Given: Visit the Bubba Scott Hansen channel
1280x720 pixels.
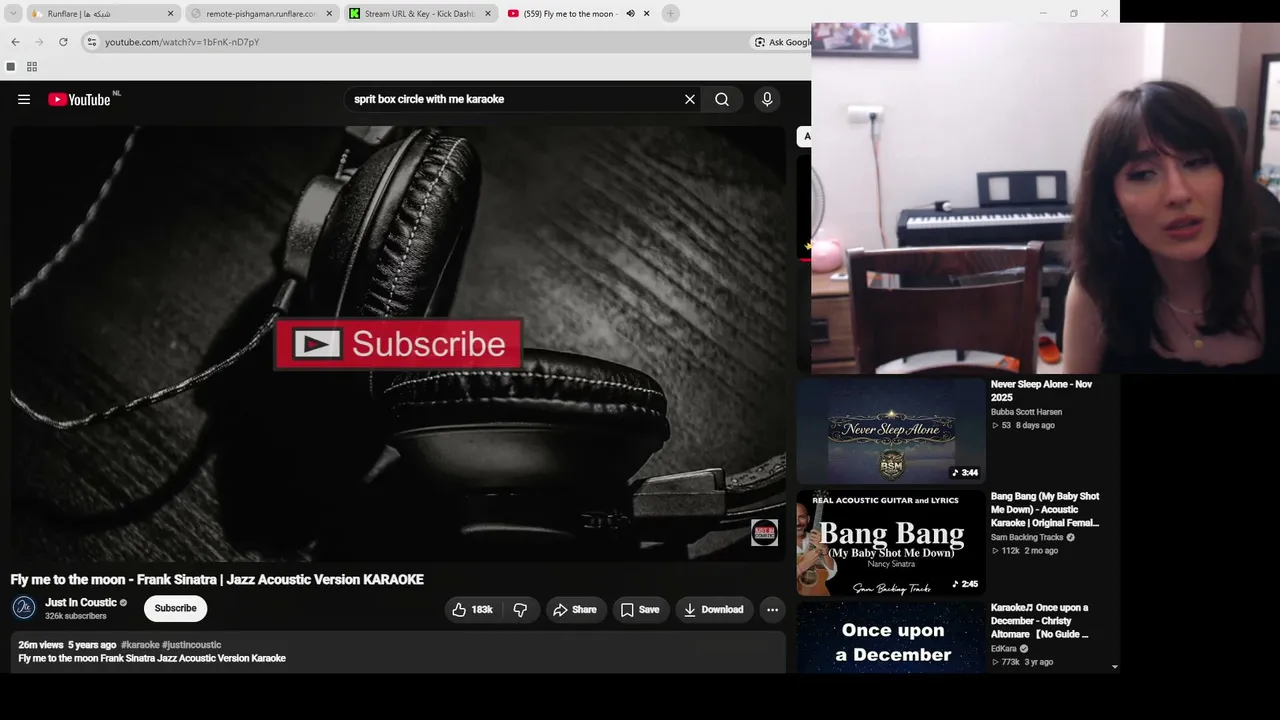Looking at the screenshot, I should click(1026, 412).
